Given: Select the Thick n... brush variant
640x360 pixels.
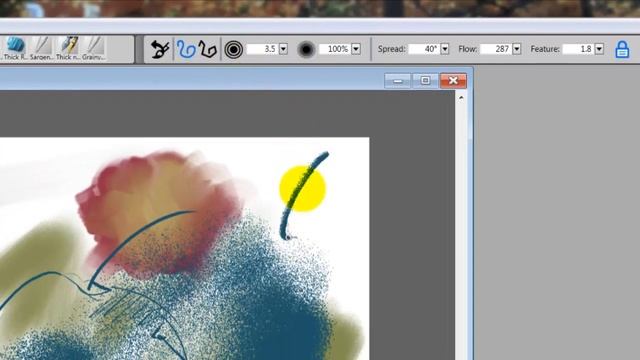Looking at the screenshot, I should 67,49.
